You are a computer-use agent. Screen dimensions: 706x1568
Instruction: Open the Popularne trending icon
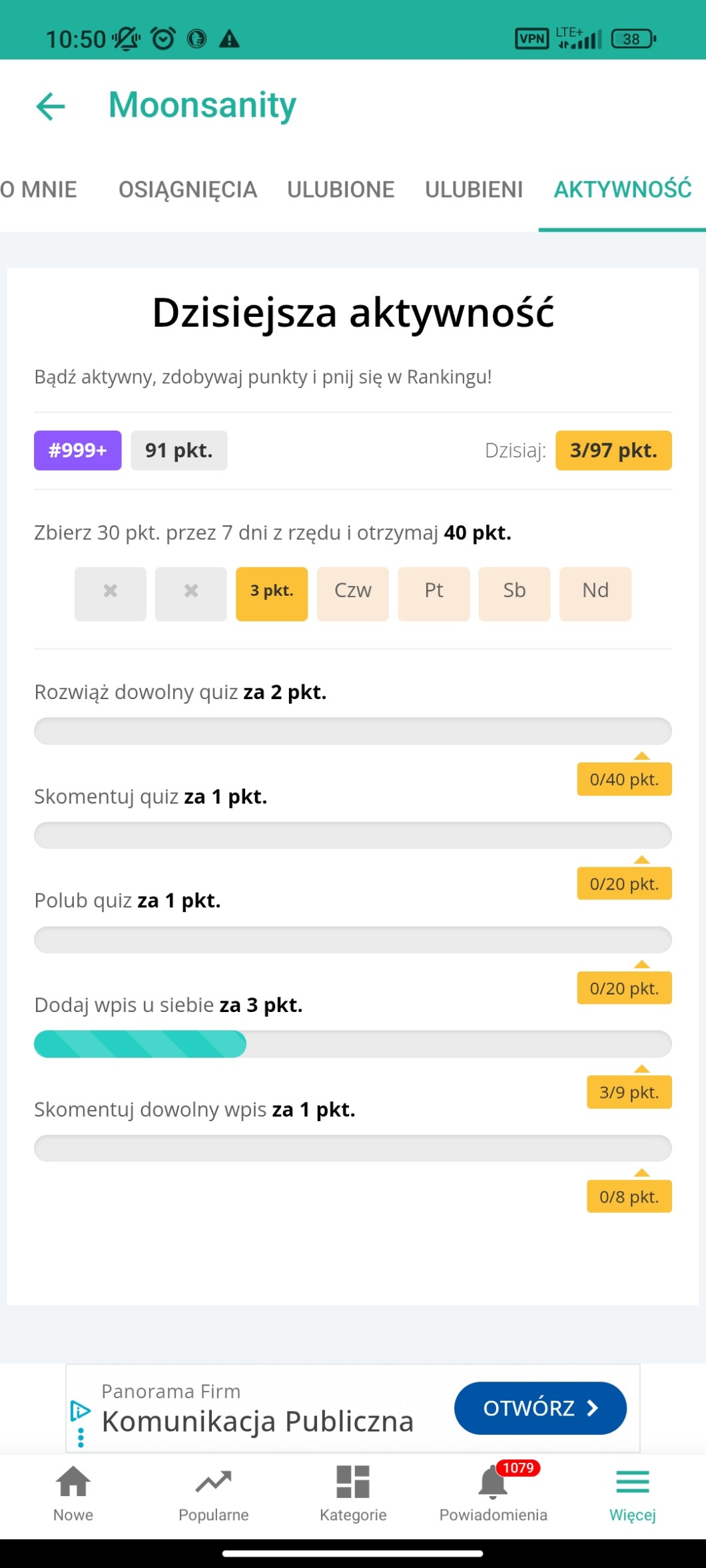[213, 1481]
